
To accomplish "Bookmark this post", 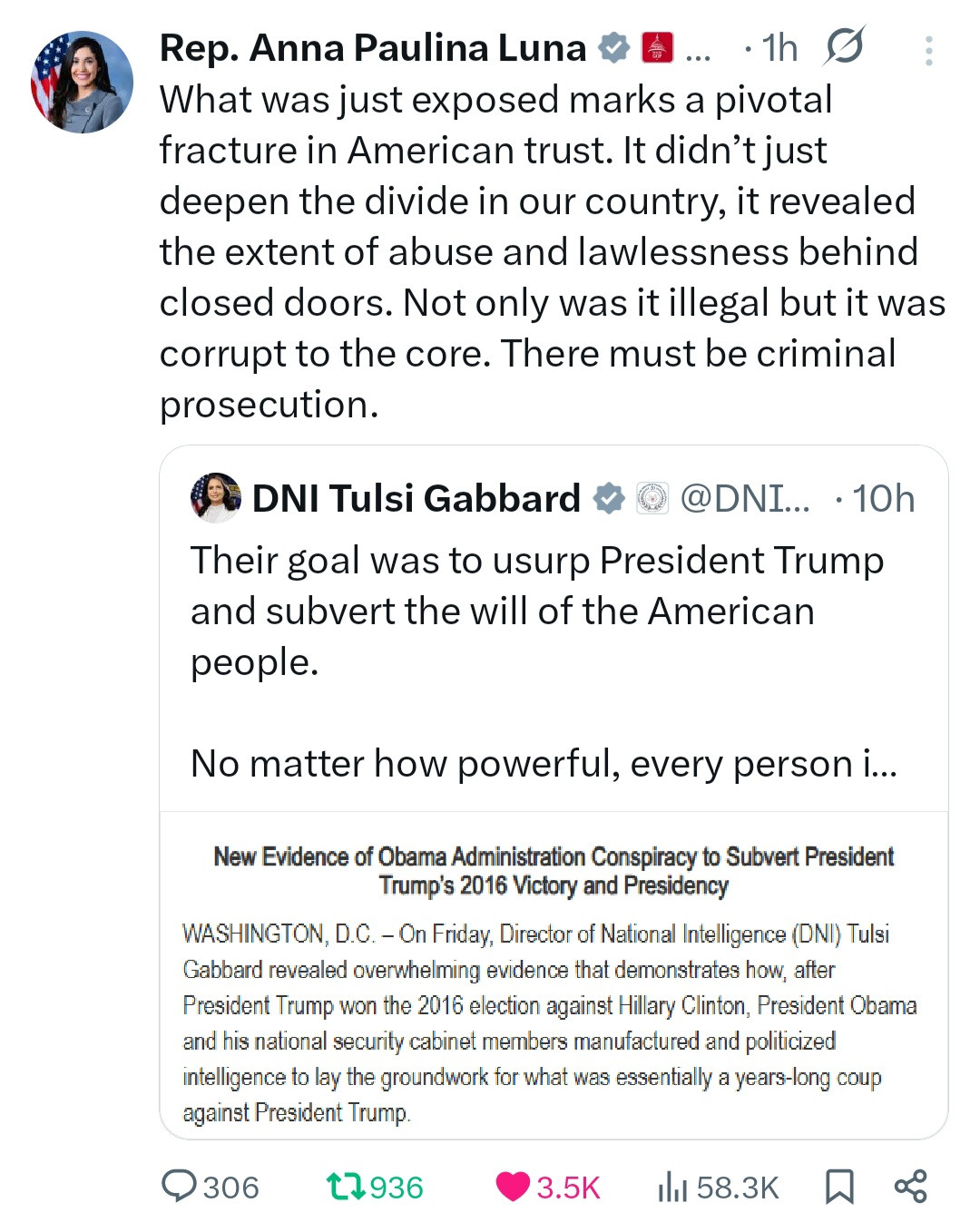I will pos(839,1186).
